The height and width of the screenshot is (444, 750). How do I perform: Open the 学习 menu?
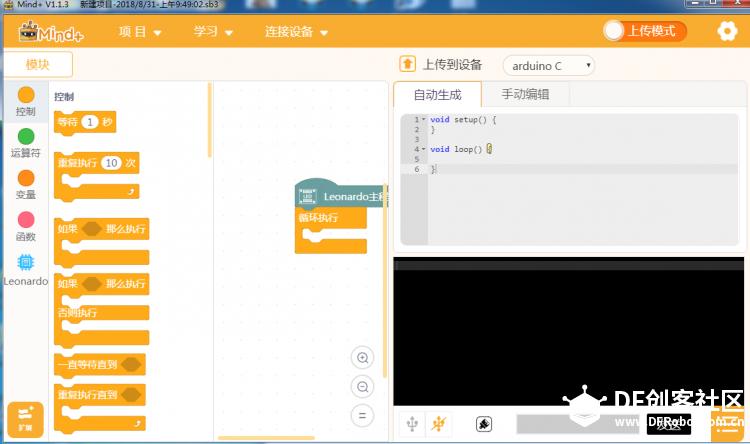[213, 32]
